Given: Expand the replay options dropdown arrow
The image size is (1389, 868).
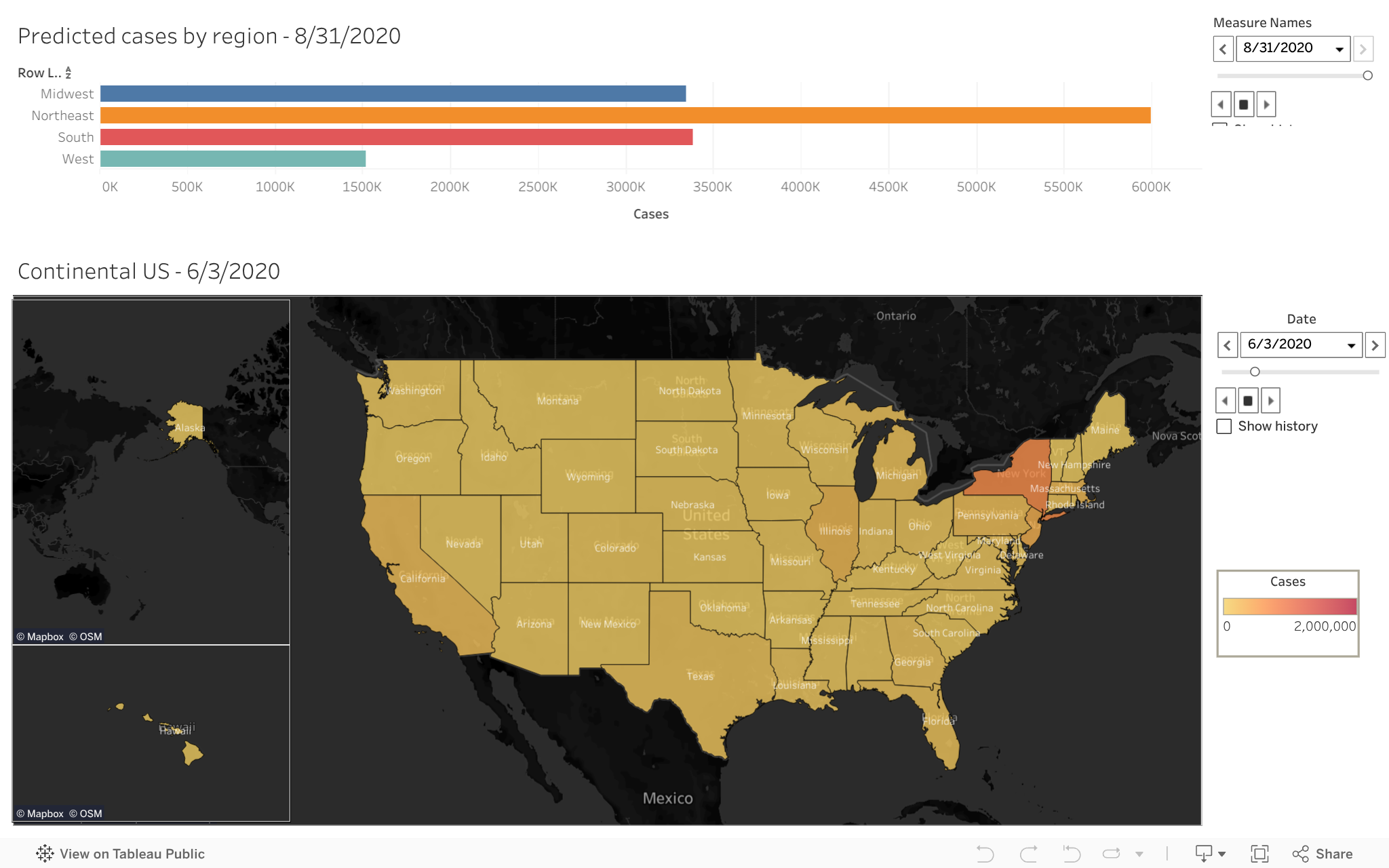Looking at the screenshot, I should (x=1139, y=854).
